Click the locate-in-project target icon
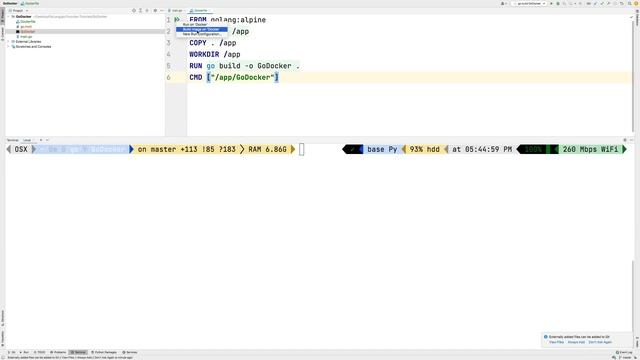 [x=134, y=11]
